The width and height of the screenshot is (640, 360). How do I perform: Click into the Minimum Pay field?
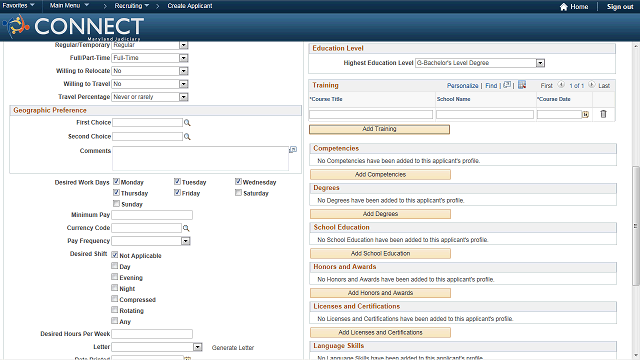152,215
